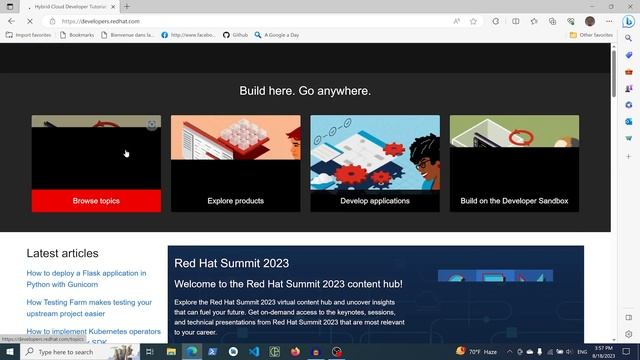Open the Read aloud icon in address bar
Screen dimensions: 640x360
(457, 21)
